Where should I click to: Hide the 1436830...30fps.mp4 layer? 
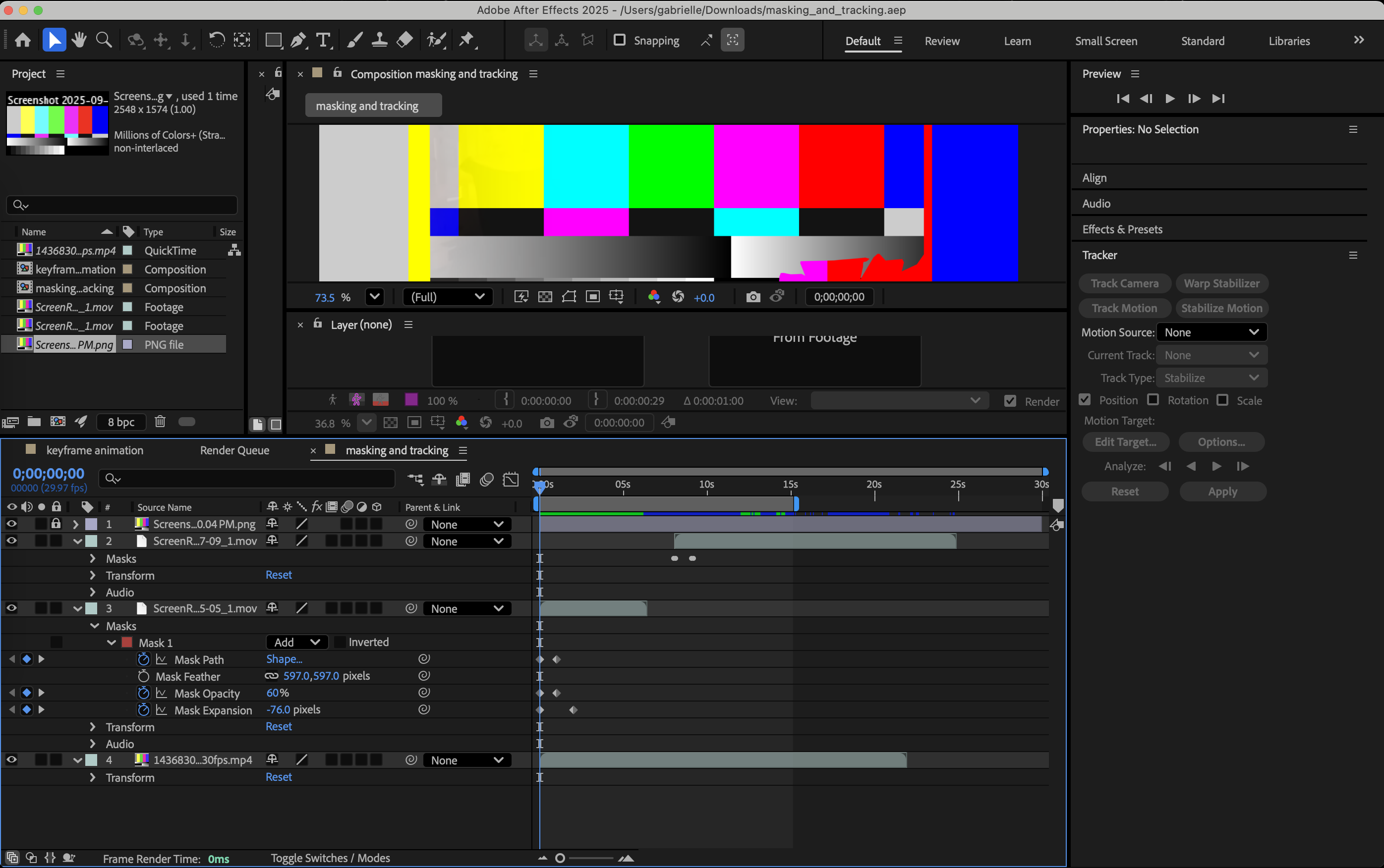(11, 759)
